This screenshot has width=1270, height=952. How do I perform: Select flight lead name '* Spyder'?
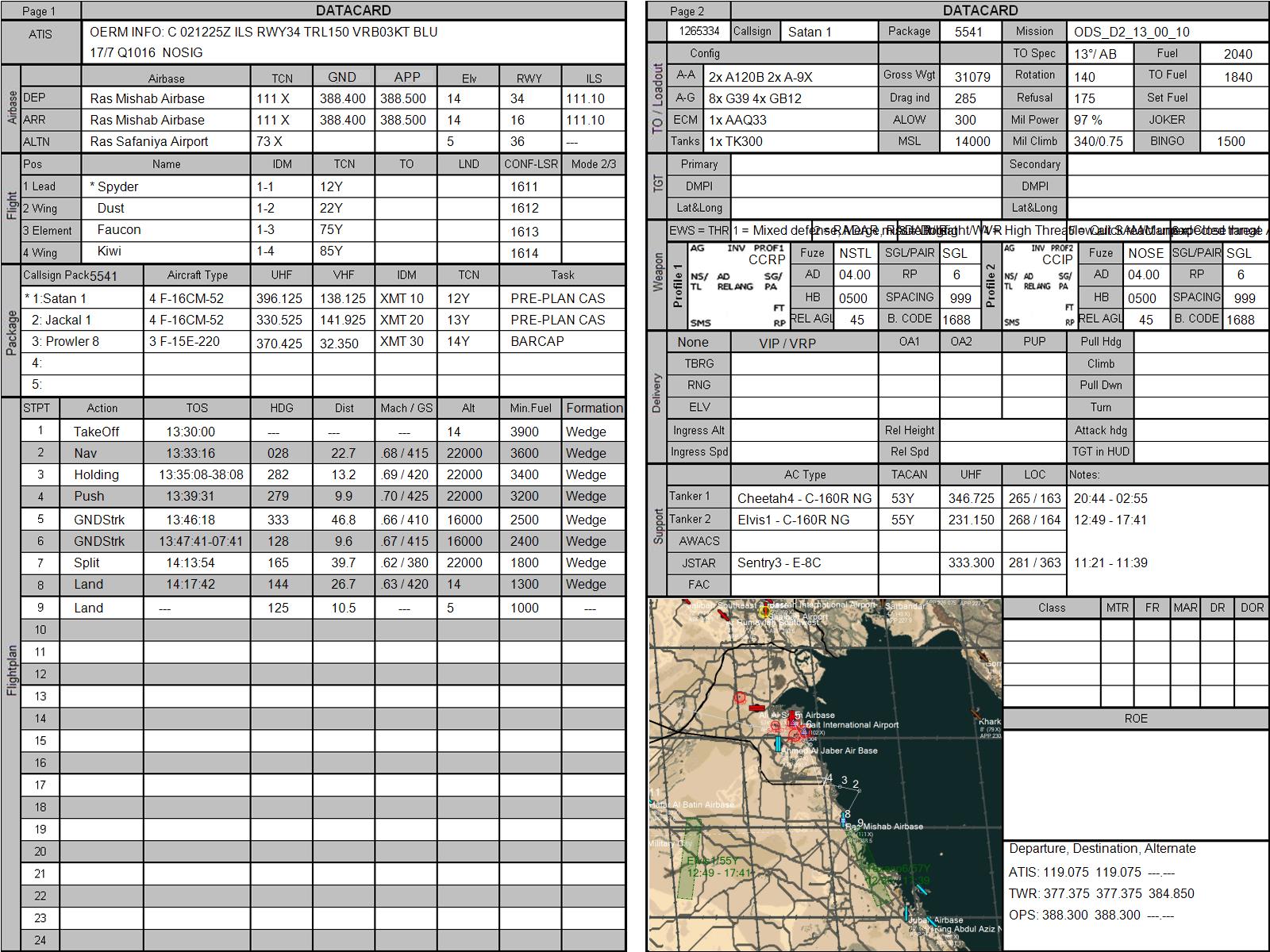(x=114, y=186)
